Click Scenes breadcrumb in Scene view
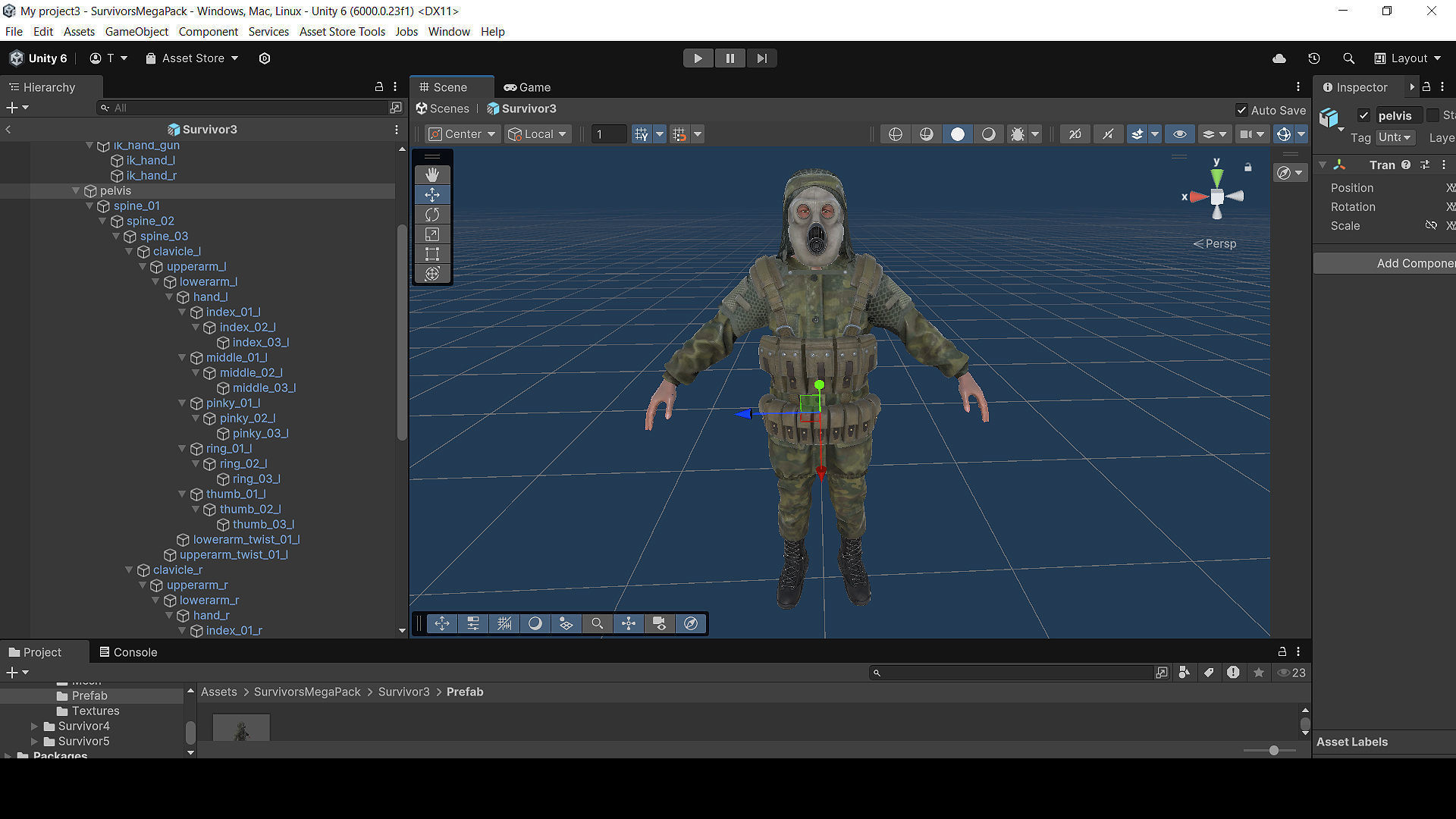 pyautogui.click(x=443, y=108)
